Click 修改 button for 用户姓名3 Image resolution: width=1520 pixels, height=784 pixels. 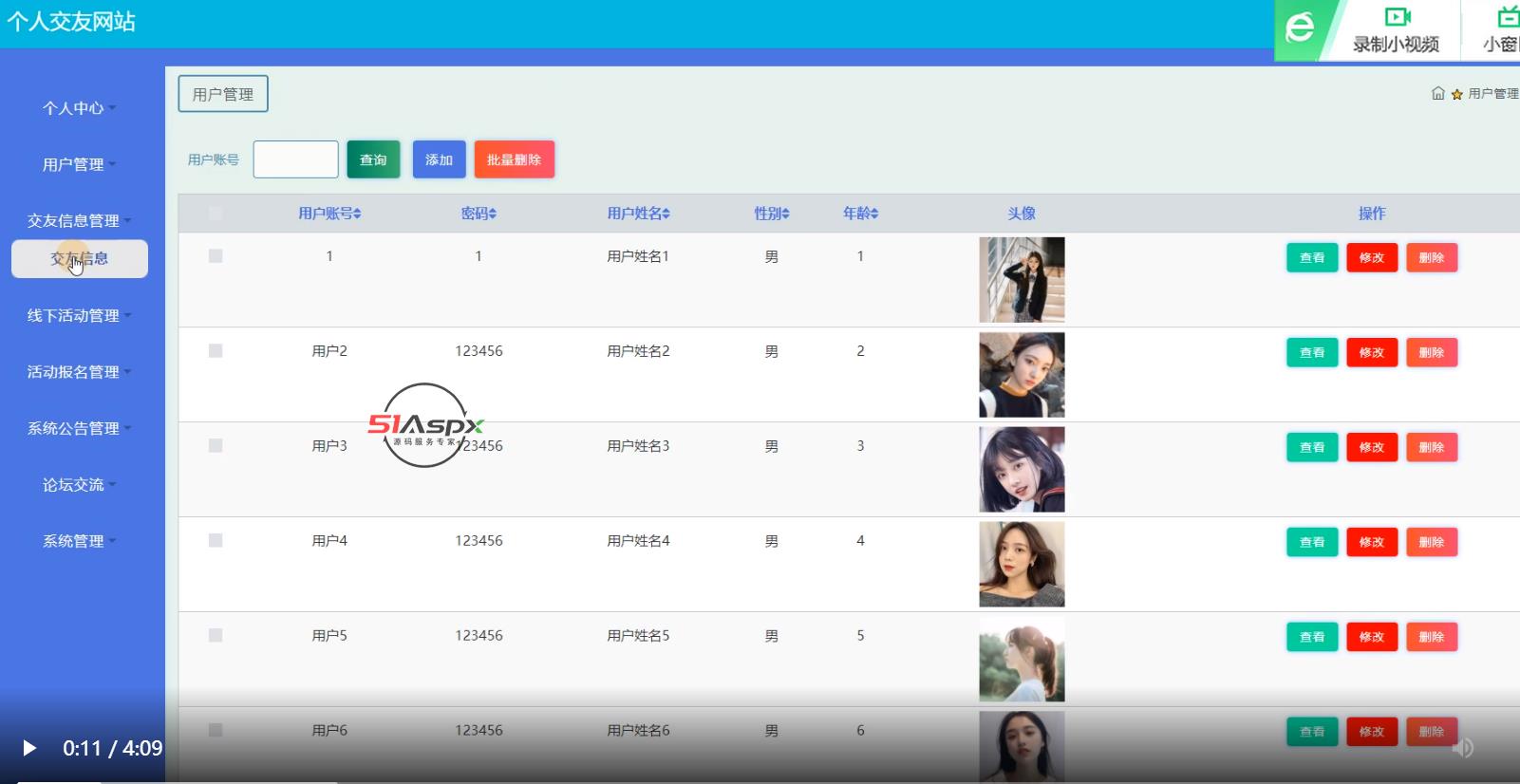click(1372, 447)
